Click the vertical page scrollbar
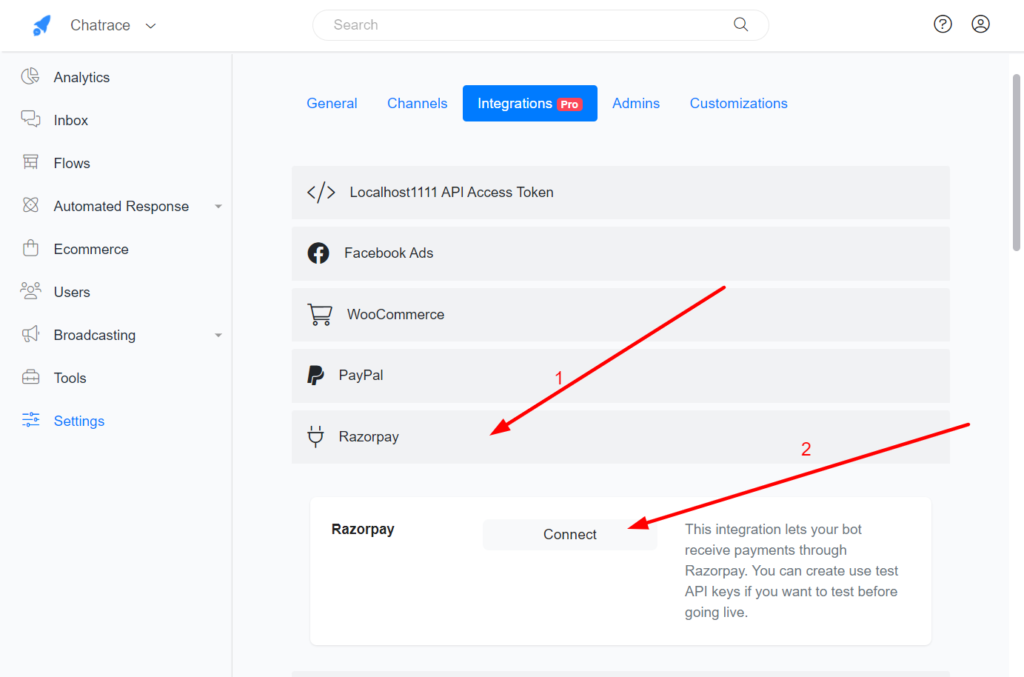 [x=1016, y=162]
